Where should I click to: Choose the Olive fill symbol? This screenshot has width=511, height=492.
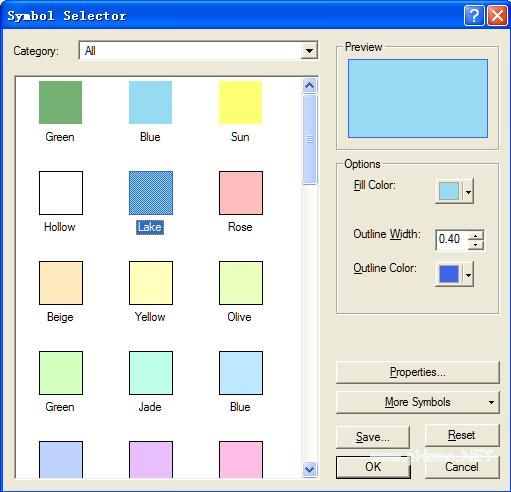(x=241, y=283)
